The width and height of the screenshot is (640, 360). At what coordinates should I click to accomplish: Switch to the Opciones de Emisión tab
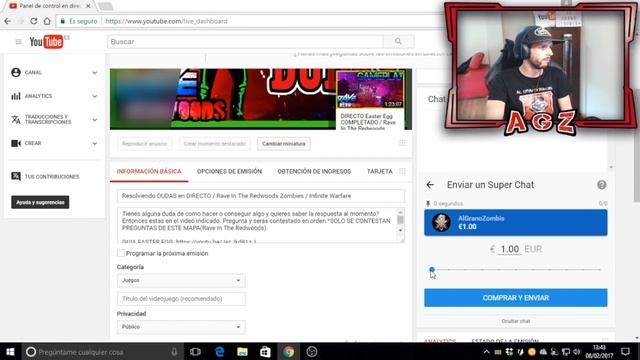pos(229,171)
